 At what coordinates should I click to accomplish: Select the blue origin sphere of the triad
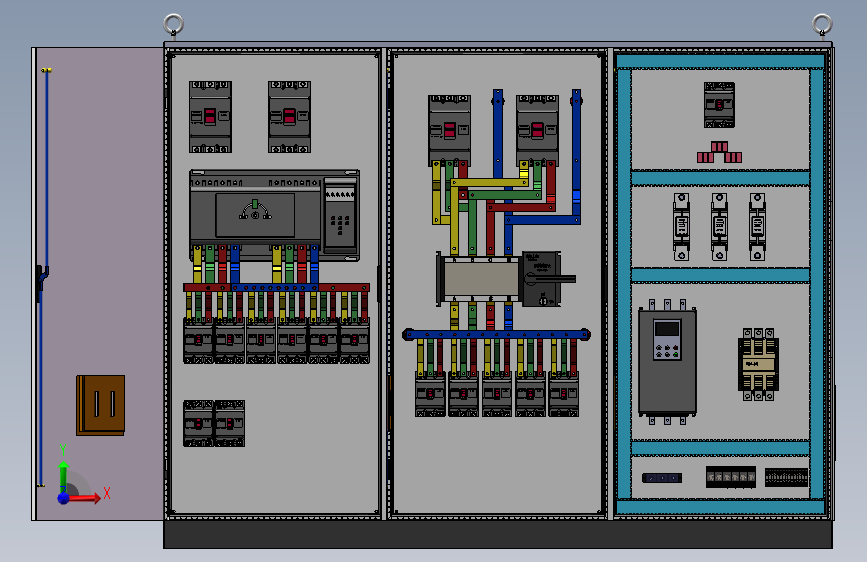64,498
